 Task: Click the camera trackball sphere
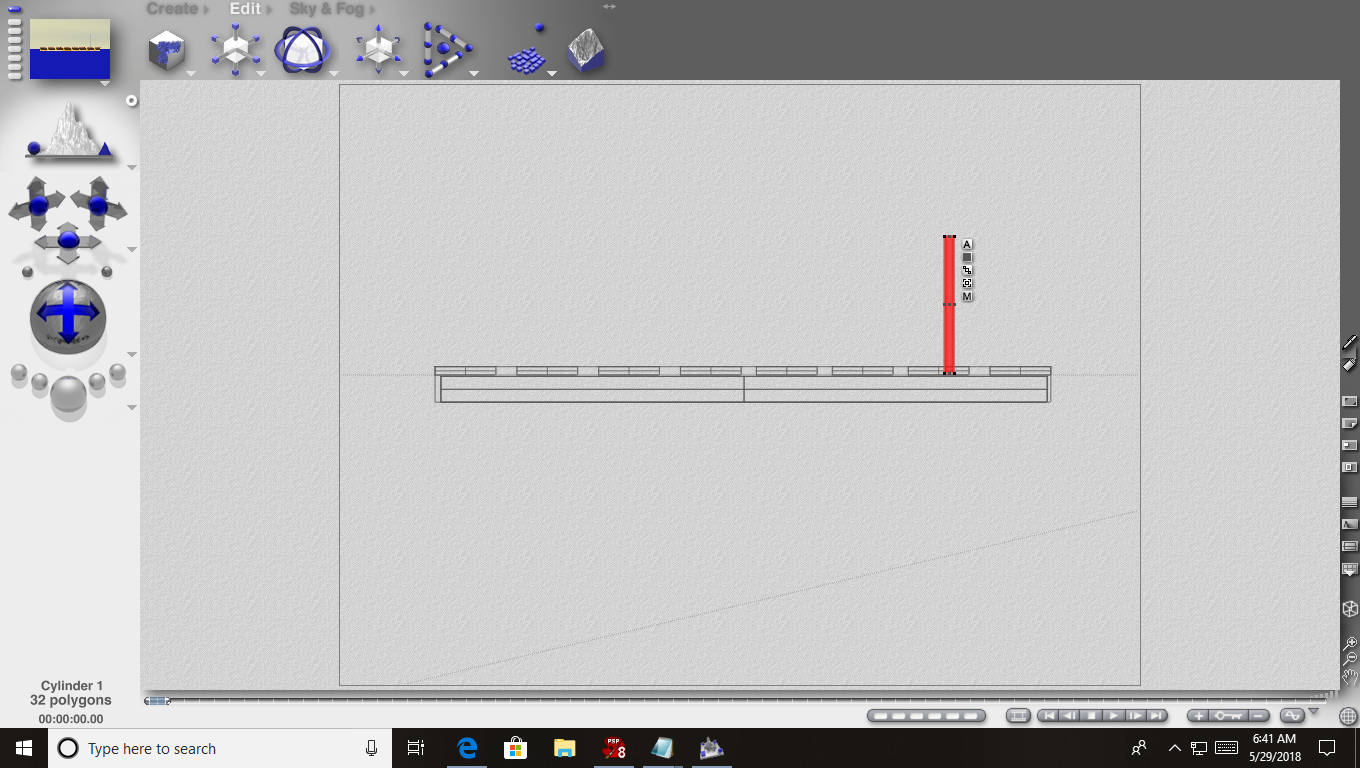coord(68,316)
